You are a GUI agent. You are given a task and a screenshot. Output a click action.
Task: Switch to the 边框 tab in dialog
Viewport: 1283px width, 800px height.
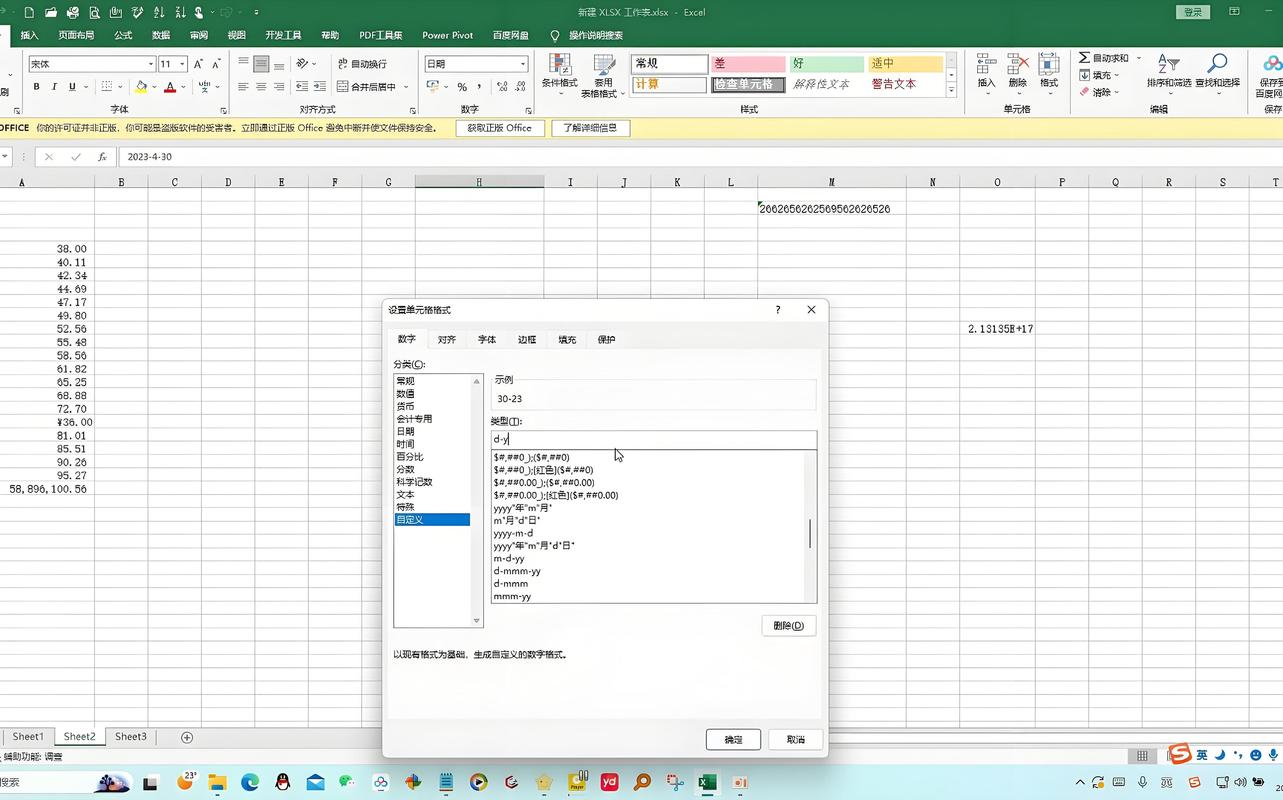[x=527, y=339]
